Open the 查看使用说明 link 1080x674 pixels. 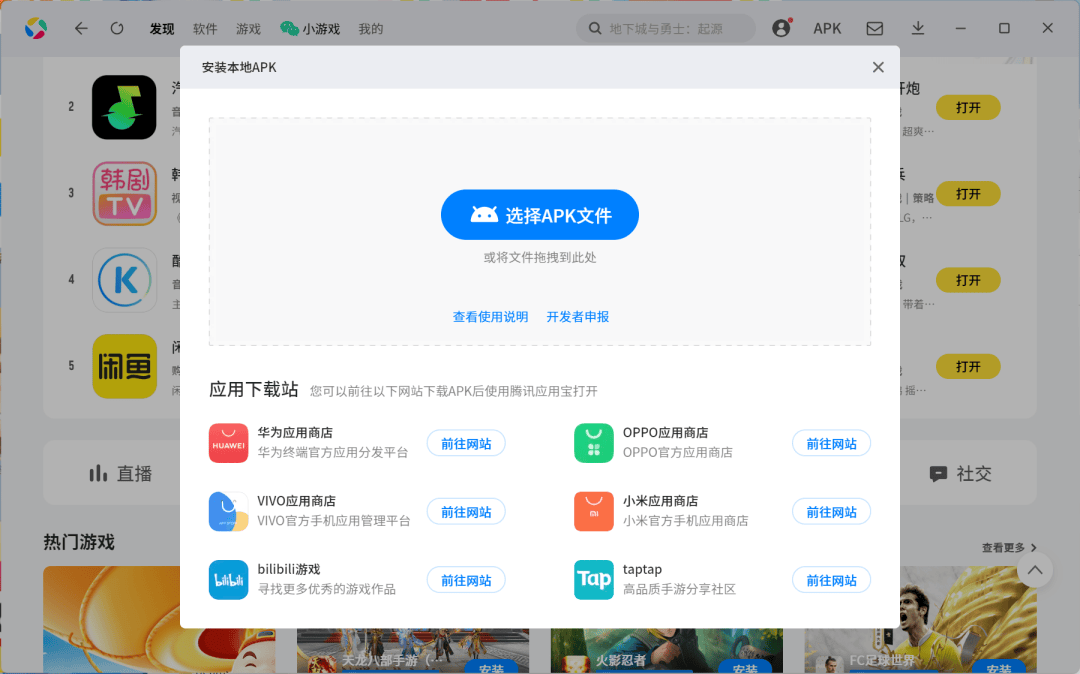tap(490, 317)
